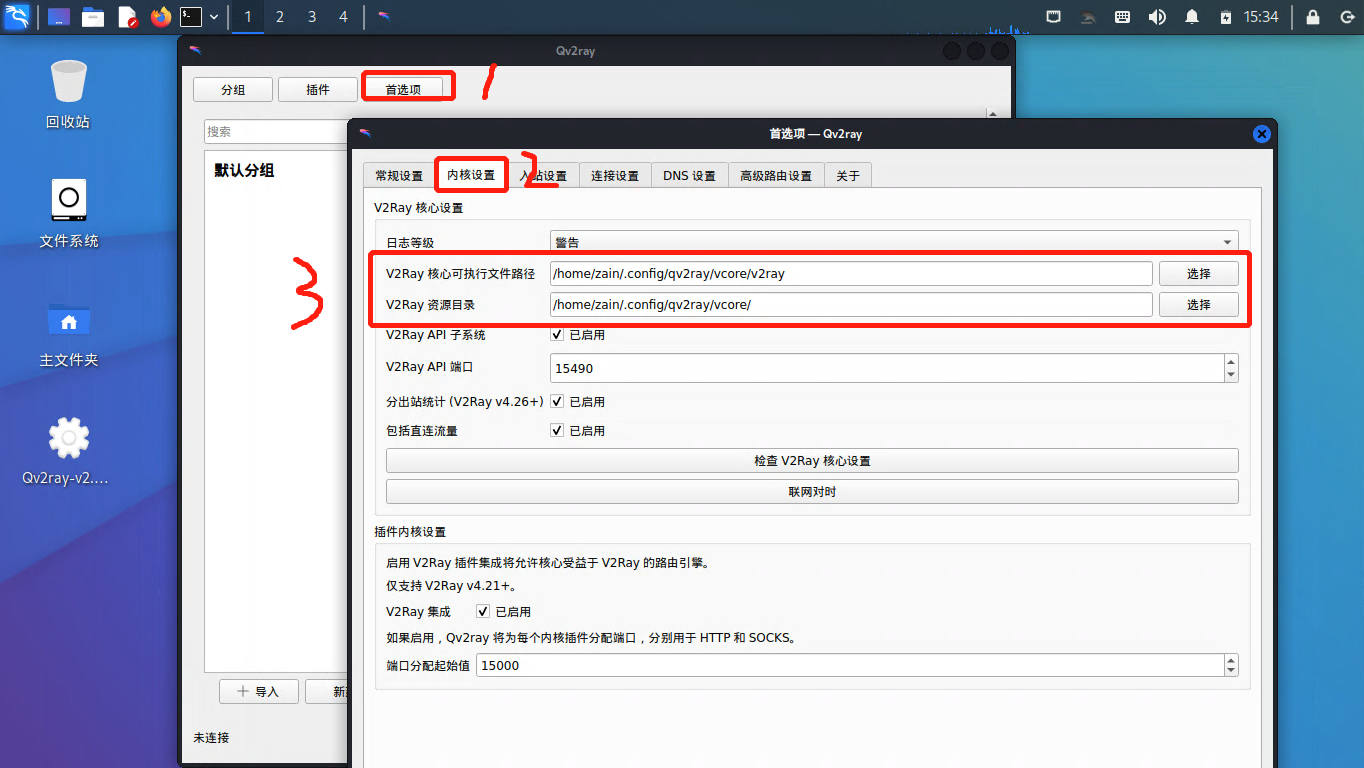Open the keyboard layout tray icon
Screen dimensions: 1364x768
point(1122,17)
